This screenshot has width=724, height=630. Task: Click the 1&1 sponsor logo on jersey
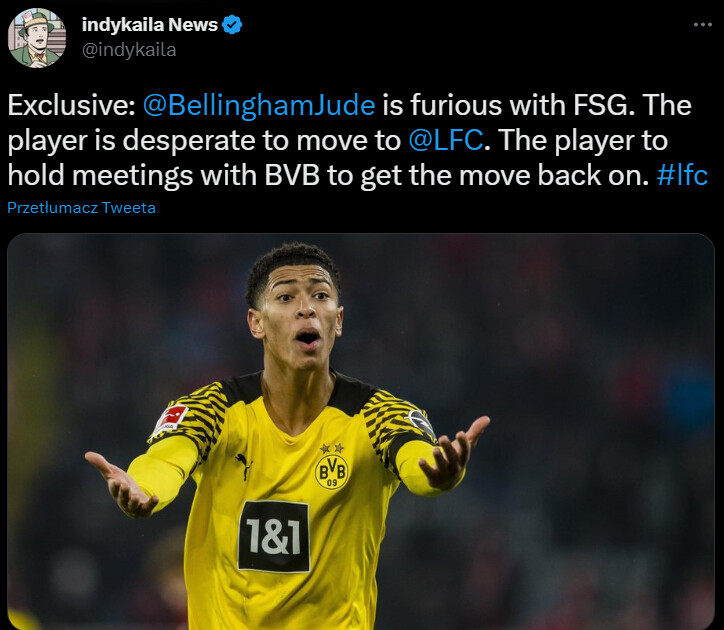[274, 537]
